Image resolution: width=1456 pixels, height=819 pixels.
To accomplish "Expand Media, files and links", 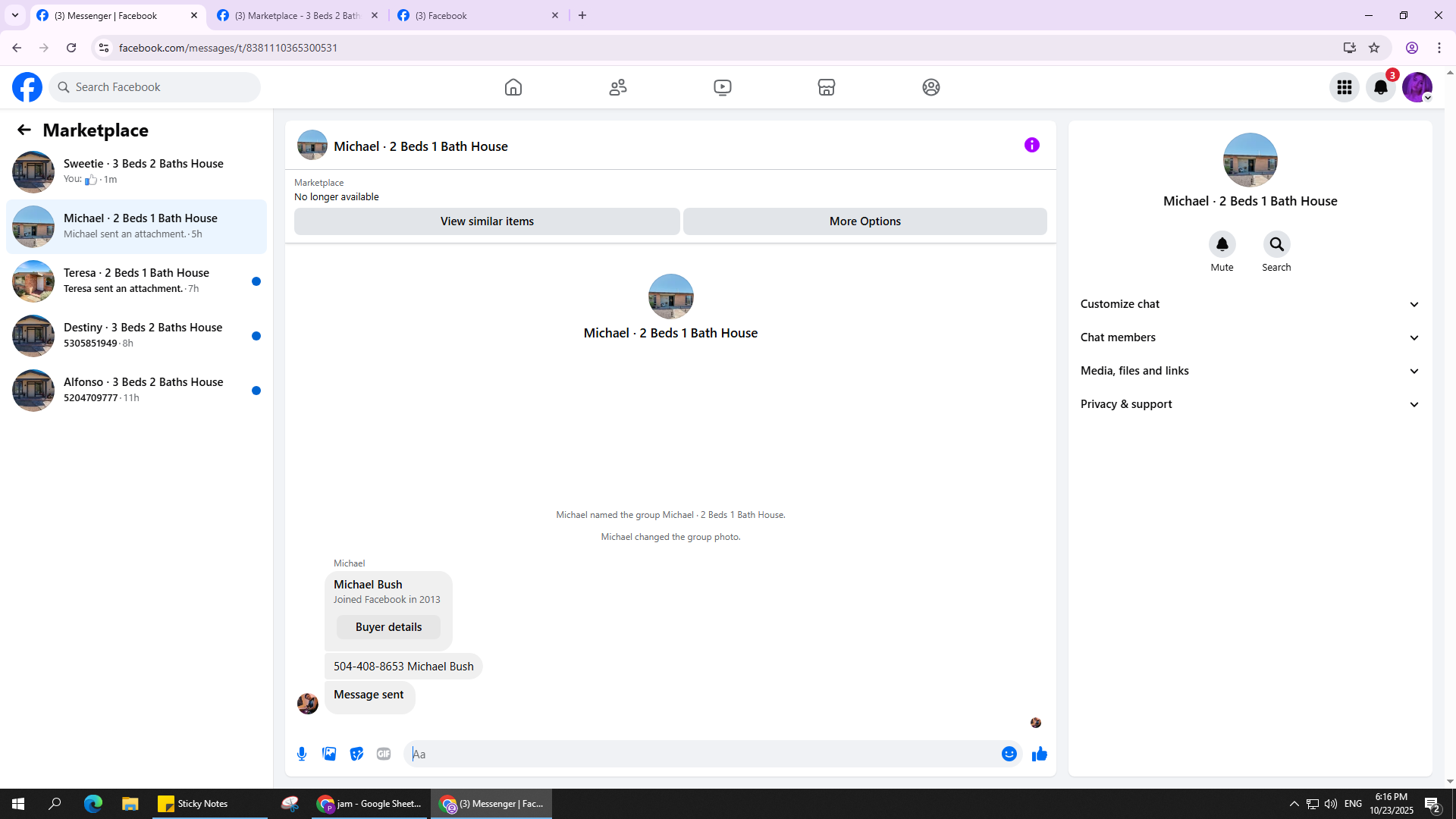I will [x=1250, y=371].
